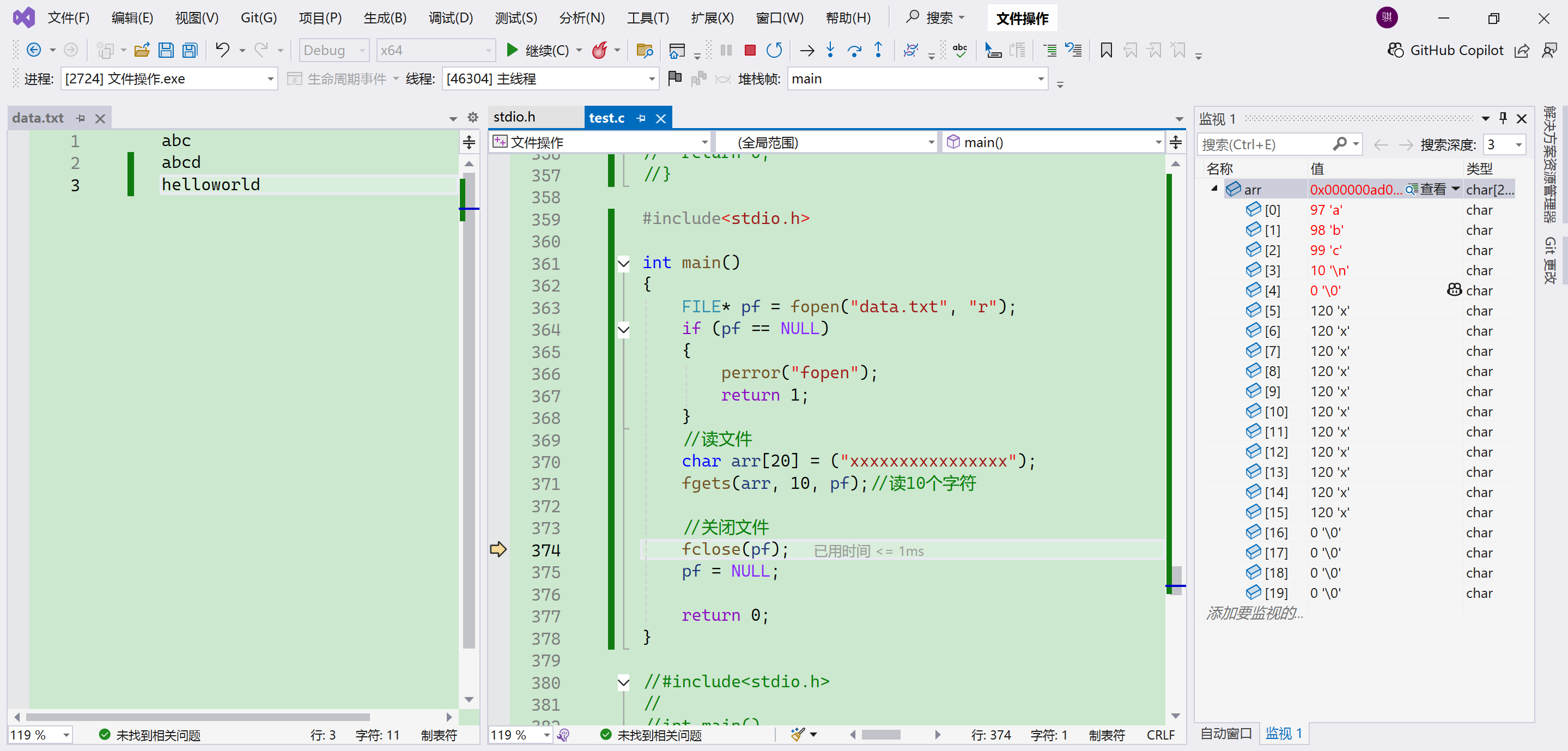1568x751 pixels.
Task: Collapse the main() function fold marker
Action: pyautogui.click(x=623, y=264)
